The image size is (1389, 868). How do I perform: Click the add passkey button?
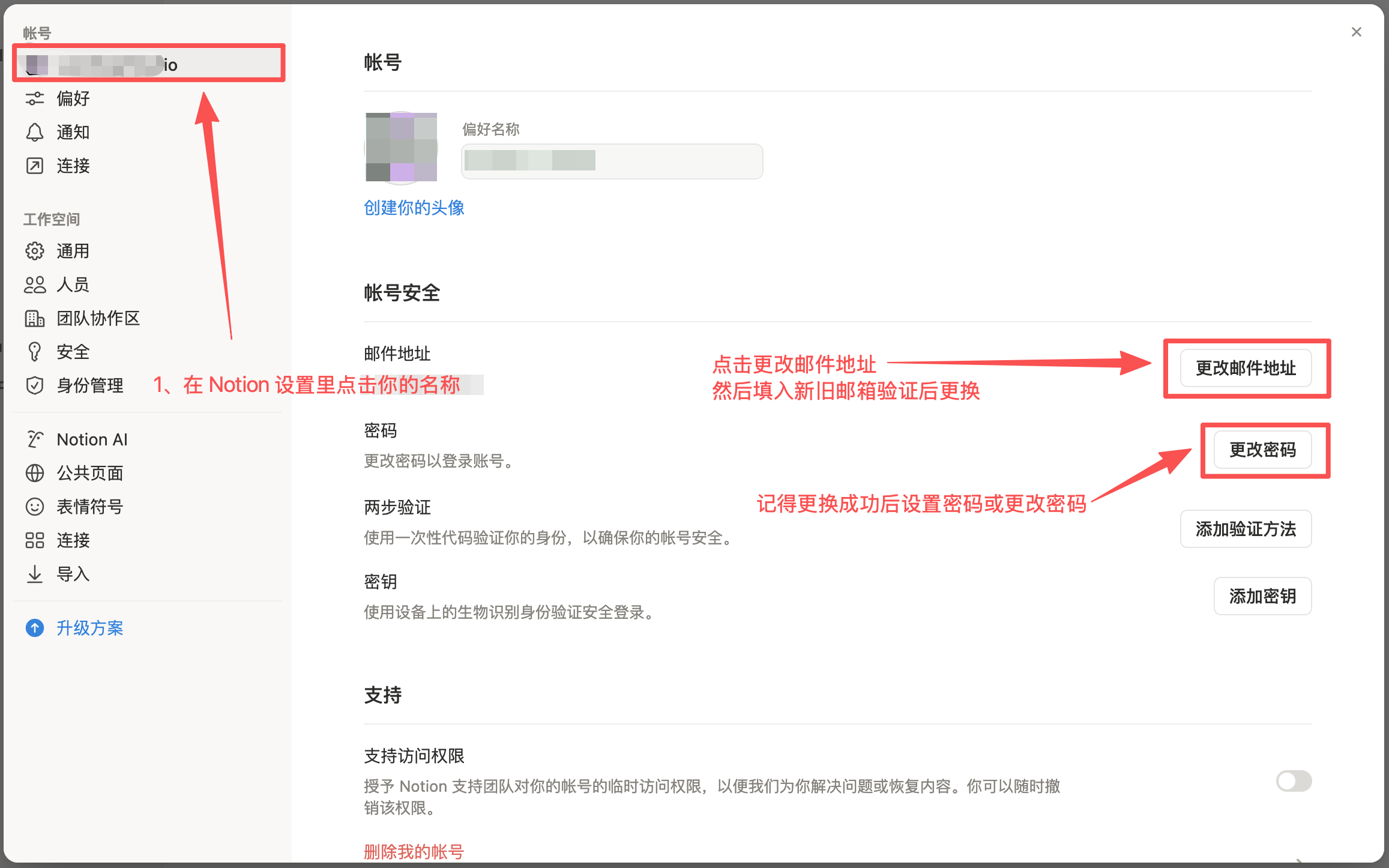click(x=1262, y=596)
